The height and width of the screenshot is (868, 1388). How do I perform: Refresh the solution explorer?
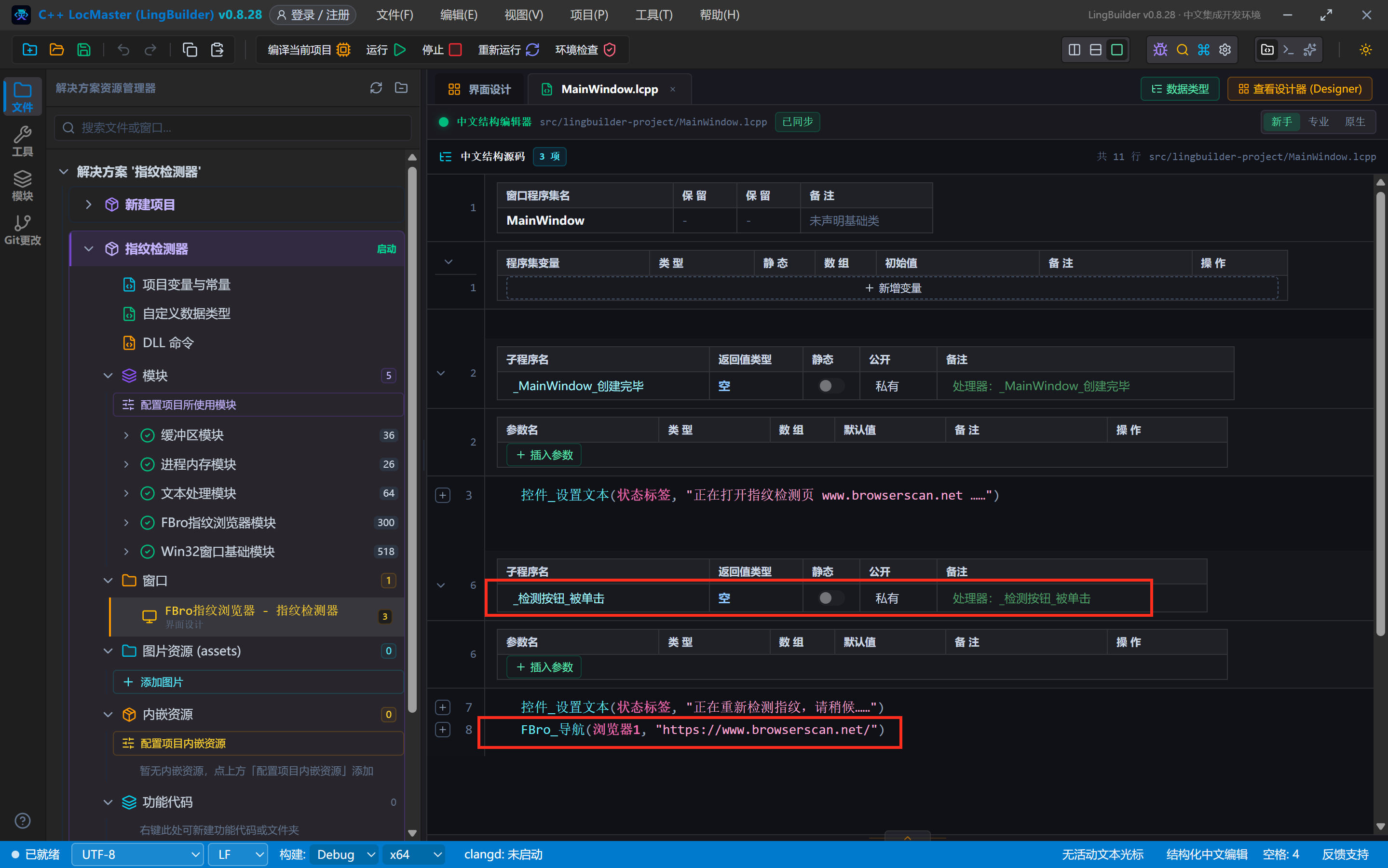click(x=376, y=88)
